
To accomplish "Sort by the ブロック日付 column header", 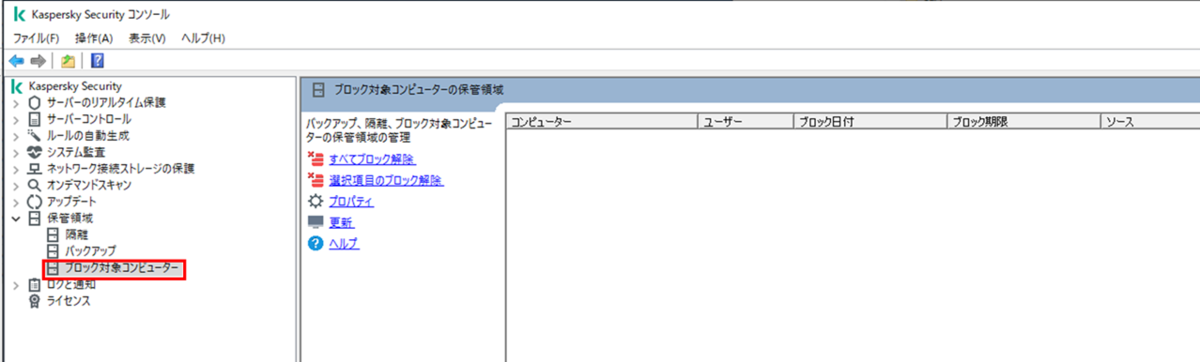I will (x=870, y=122).
